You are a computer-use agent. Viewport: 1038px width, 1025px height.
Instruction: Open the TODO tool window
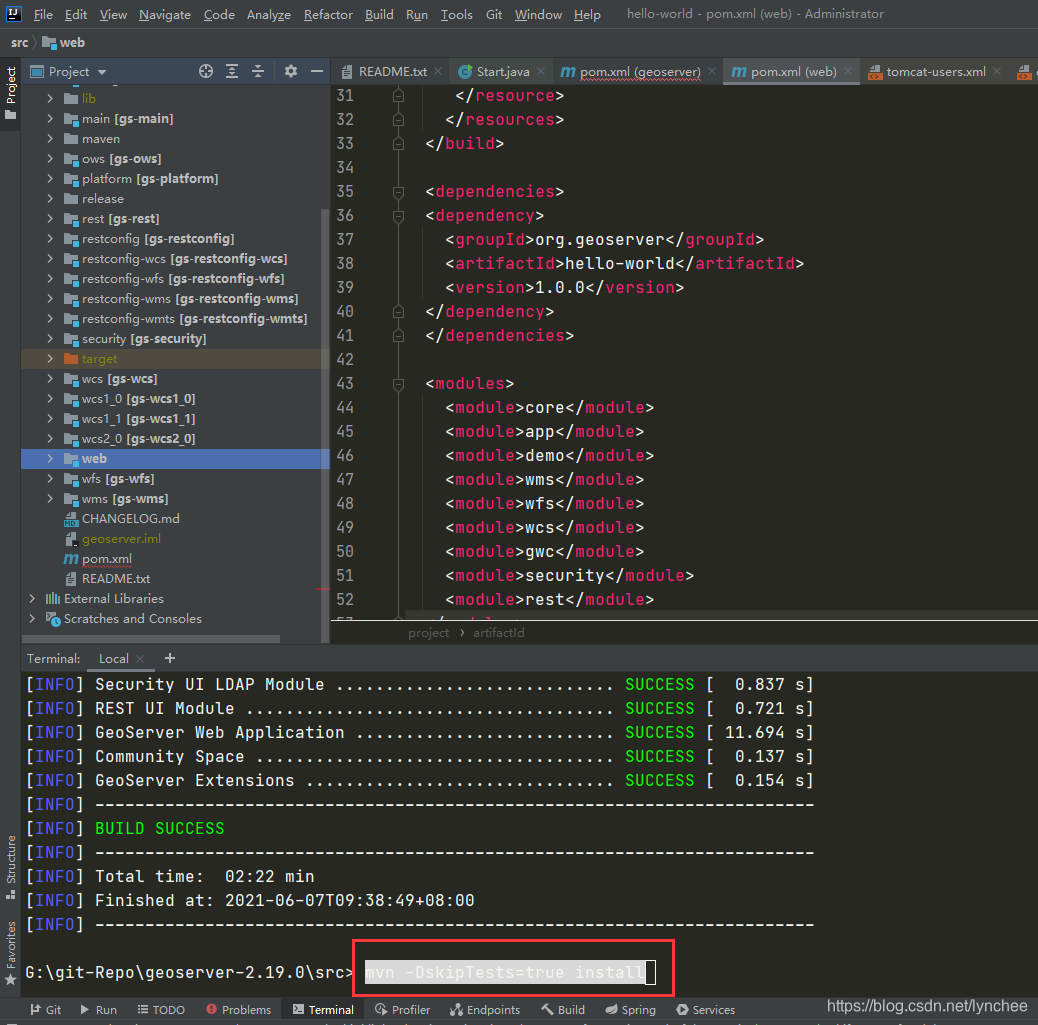pyautogui.click(x=161, y=1010)
